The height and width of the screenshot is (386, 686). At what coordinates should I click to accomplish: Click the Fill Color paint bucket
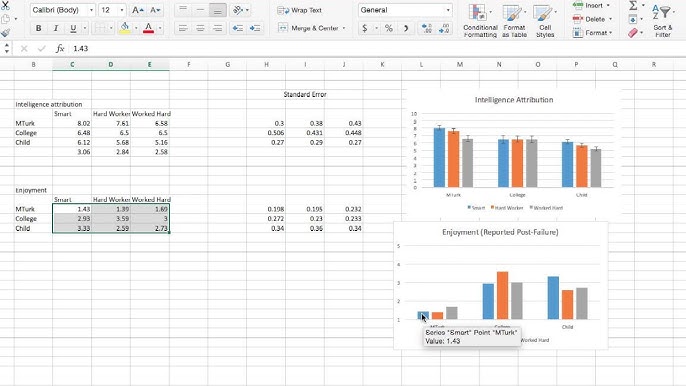pyautogui.click(x=125, y=28)
